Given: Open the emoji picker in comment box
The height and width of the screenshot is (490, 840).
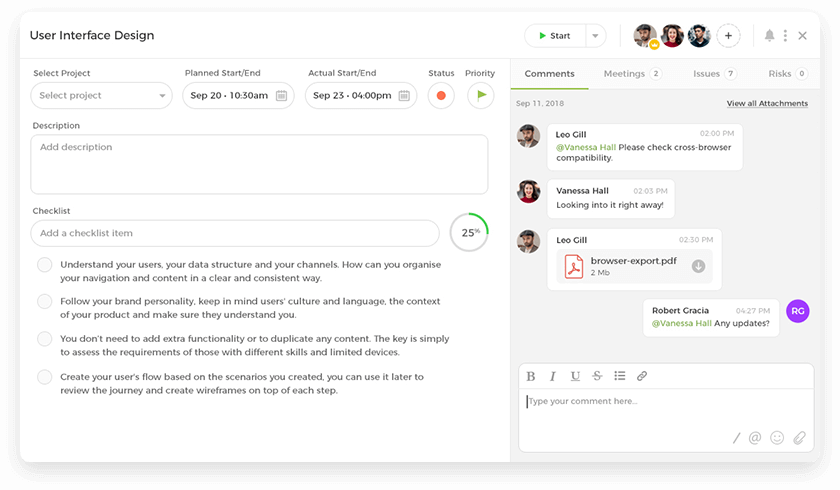Looking at the screenshot, I should pyautogui.click(x=777, y=438).
